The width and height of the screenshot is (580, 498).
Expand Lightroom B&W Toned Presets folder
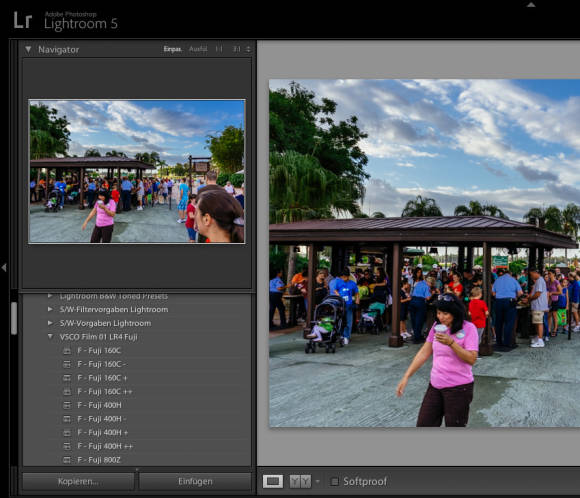[x=50, y=296]
